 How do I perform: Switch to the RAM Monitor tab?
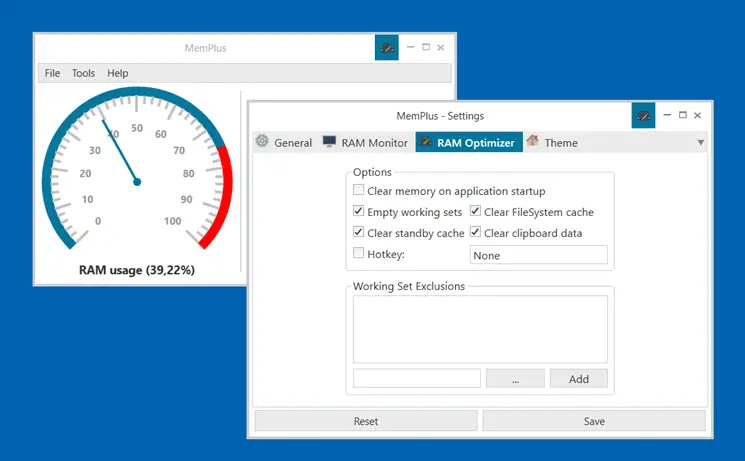(x=365, y=142)
